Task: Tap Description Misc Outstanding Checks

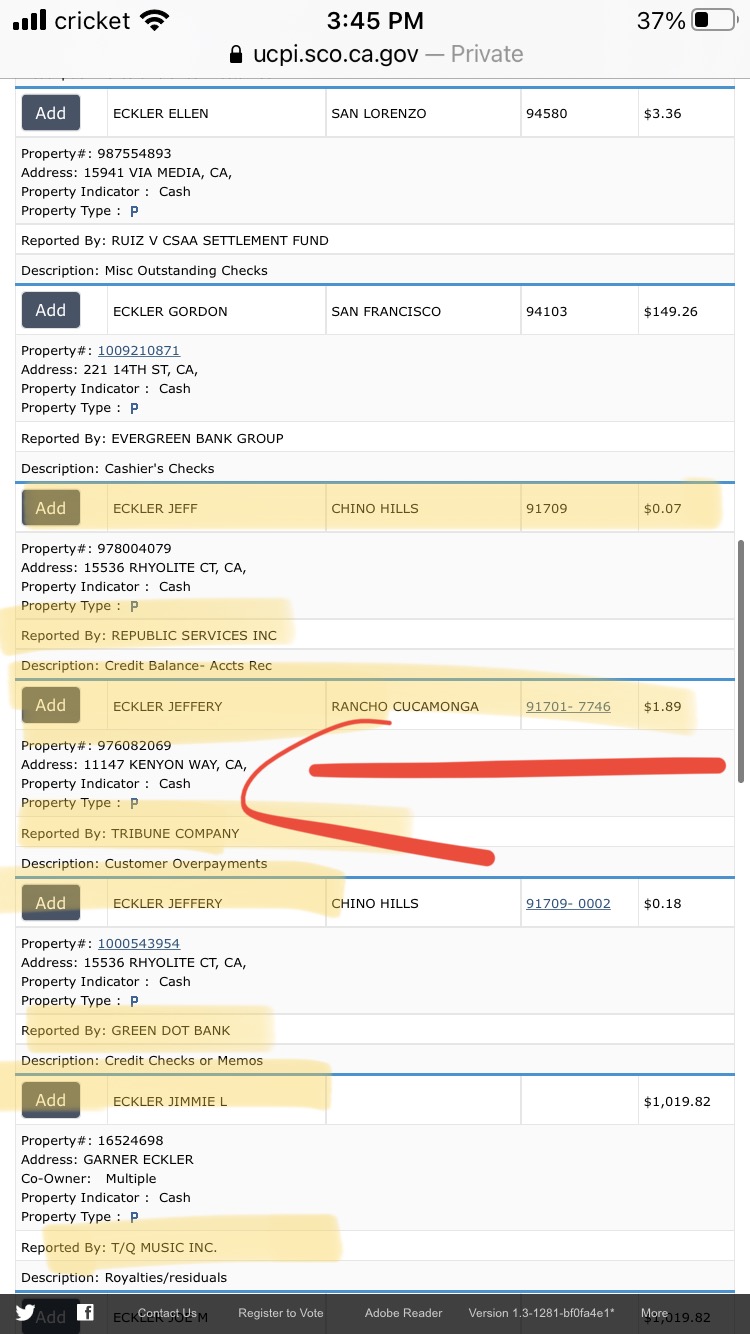Action: (145, 271)
